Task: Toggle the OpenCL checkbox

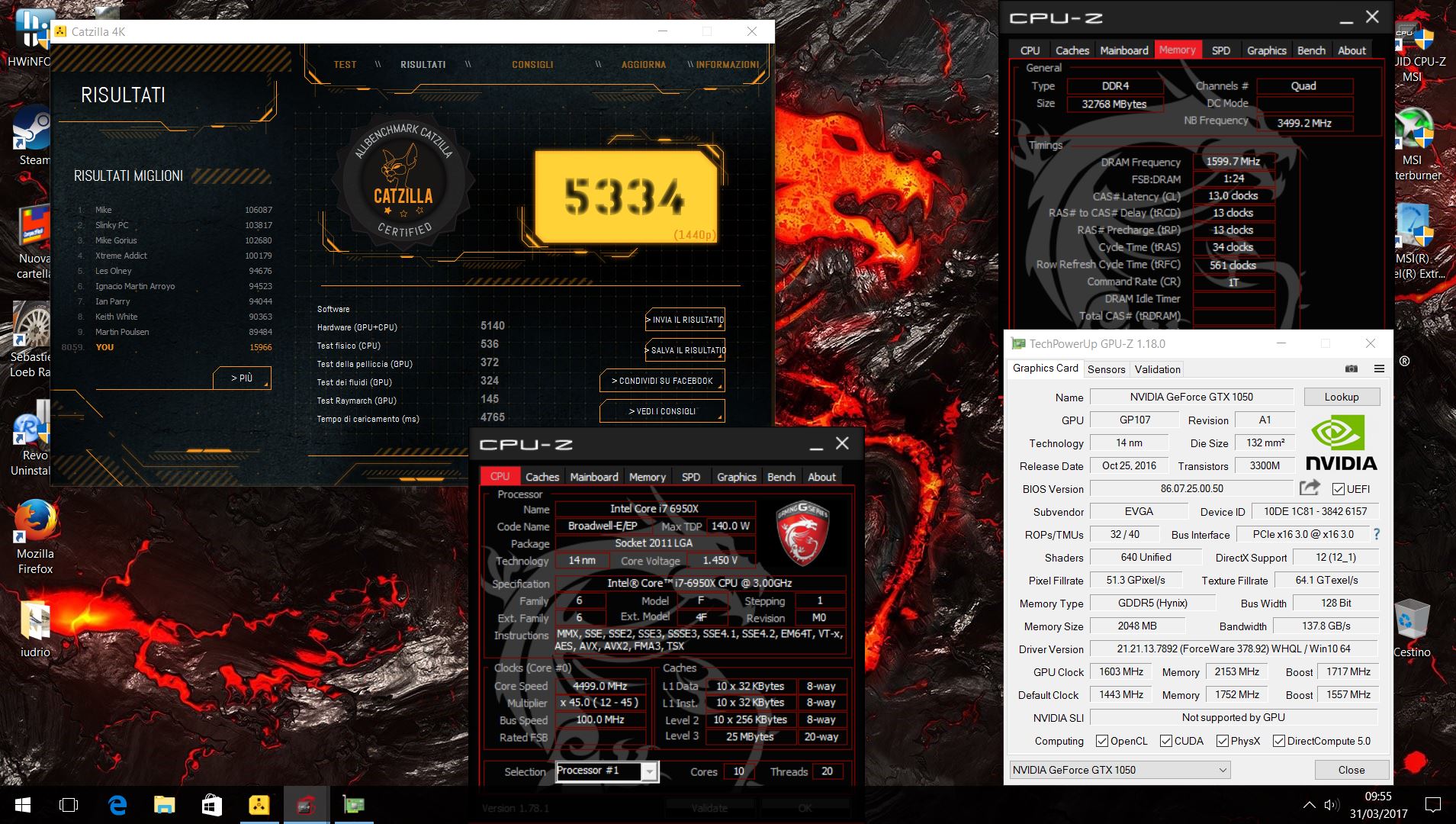Action: click(x=1101, y=741)
